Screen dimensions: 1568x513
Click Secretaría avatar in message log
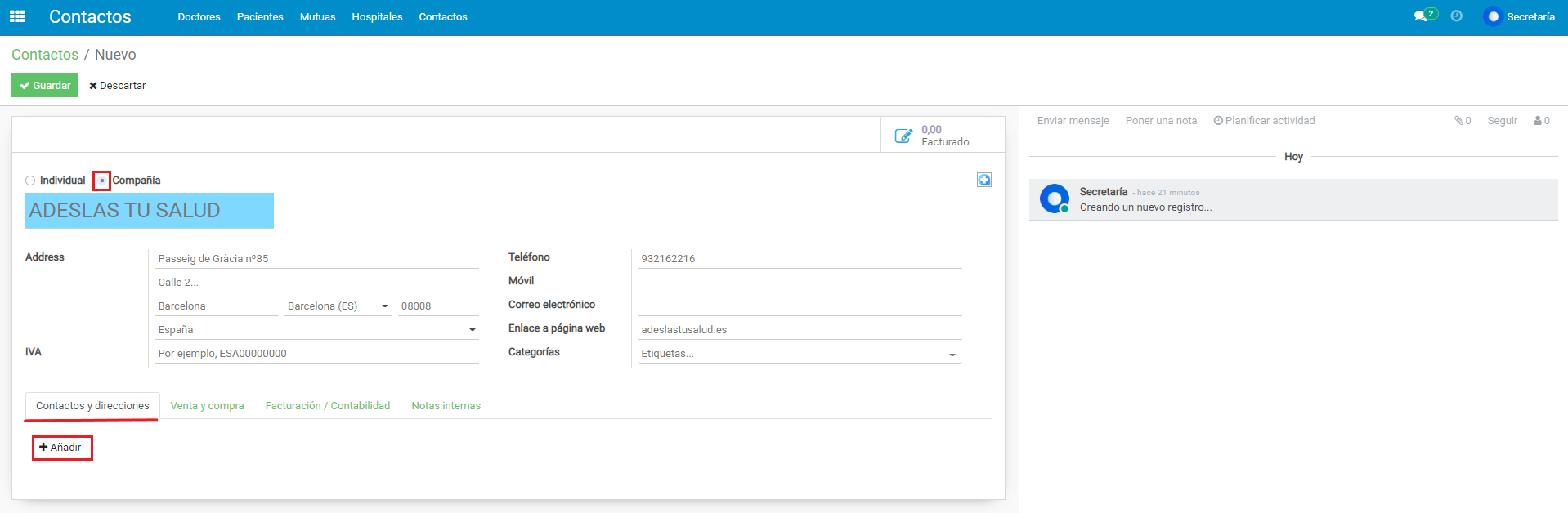(1055, 199)
